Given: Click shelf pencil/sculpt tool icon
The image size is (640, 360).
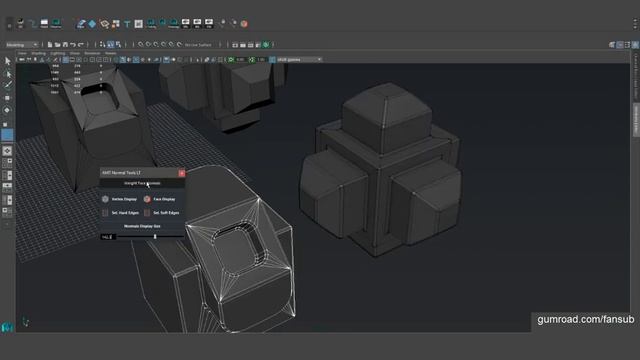Looking at the screenshot, I should click(81, 24).
